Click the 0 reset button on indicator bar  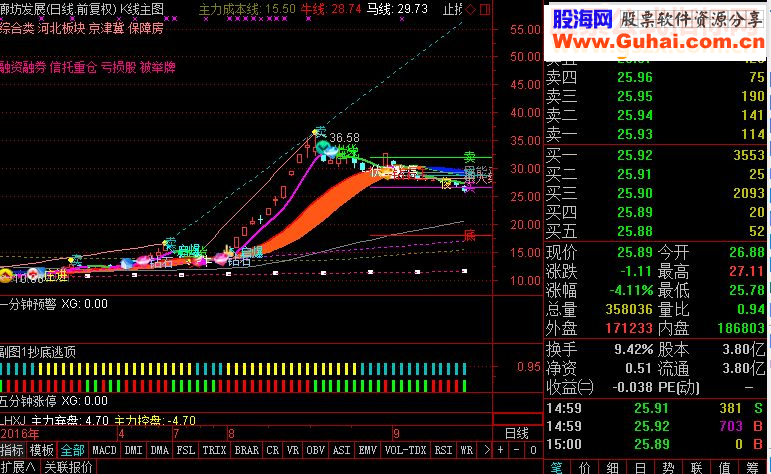pyautogui.click(x=533, y=450)
